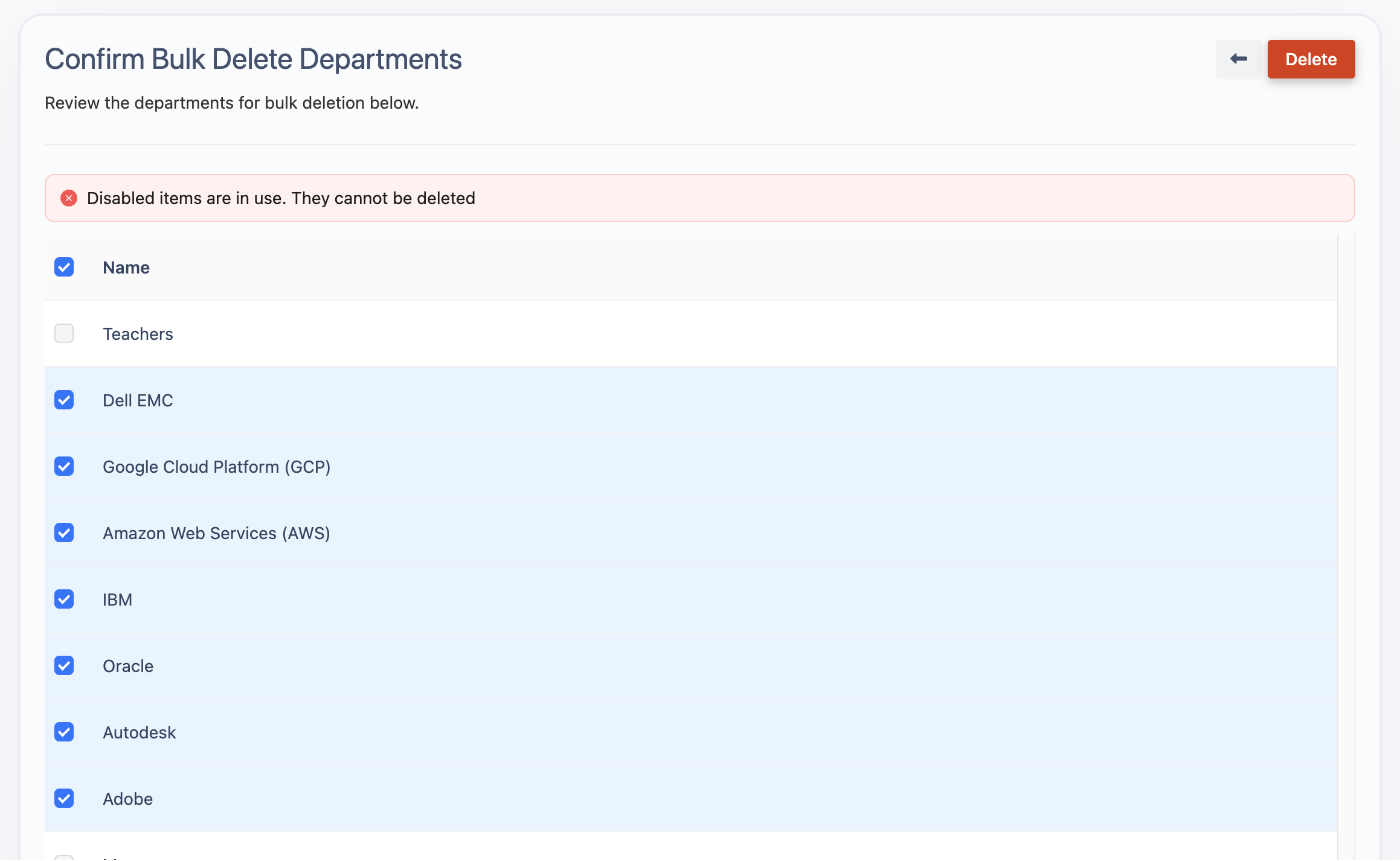Image resolution: width=1400 pixels, height=861 pixels.
Task: Click the Oracle department name
Action: tap(128, 666)
